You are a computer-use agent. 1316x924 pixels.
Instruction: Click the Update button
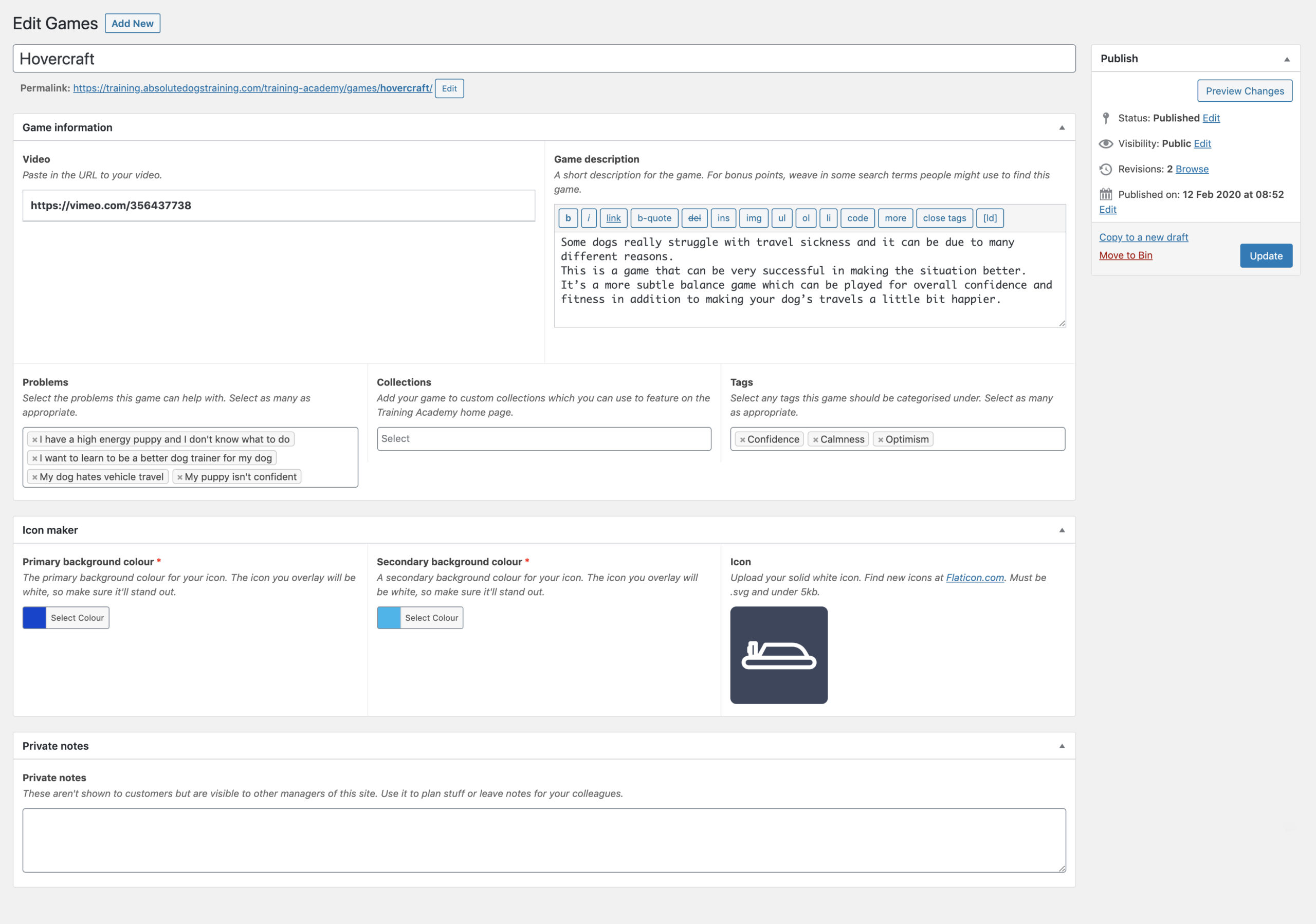click(x=1266, y=256)
